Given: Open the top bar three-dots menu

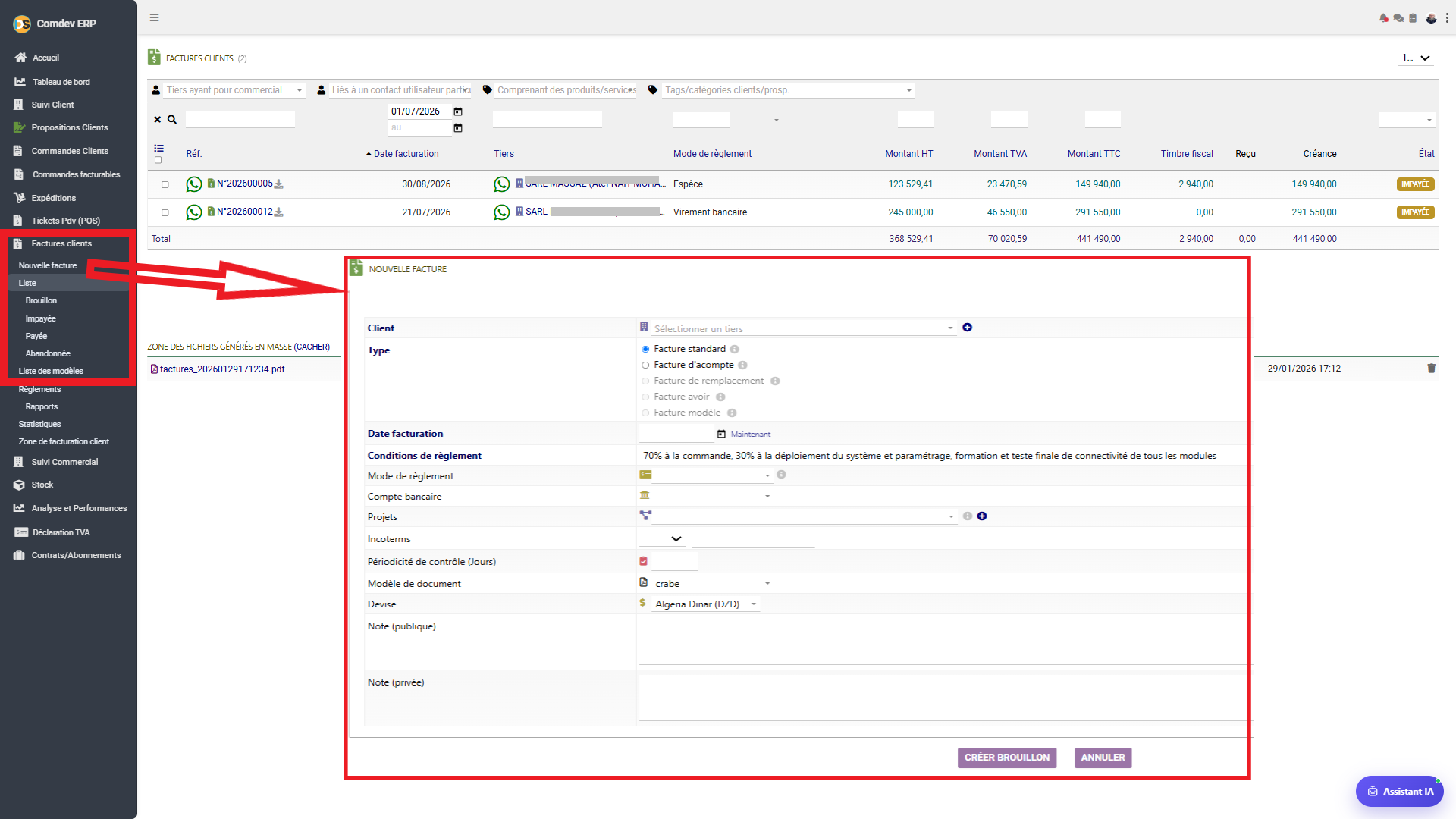Looking at the screenshot, I should [1447, 18].
